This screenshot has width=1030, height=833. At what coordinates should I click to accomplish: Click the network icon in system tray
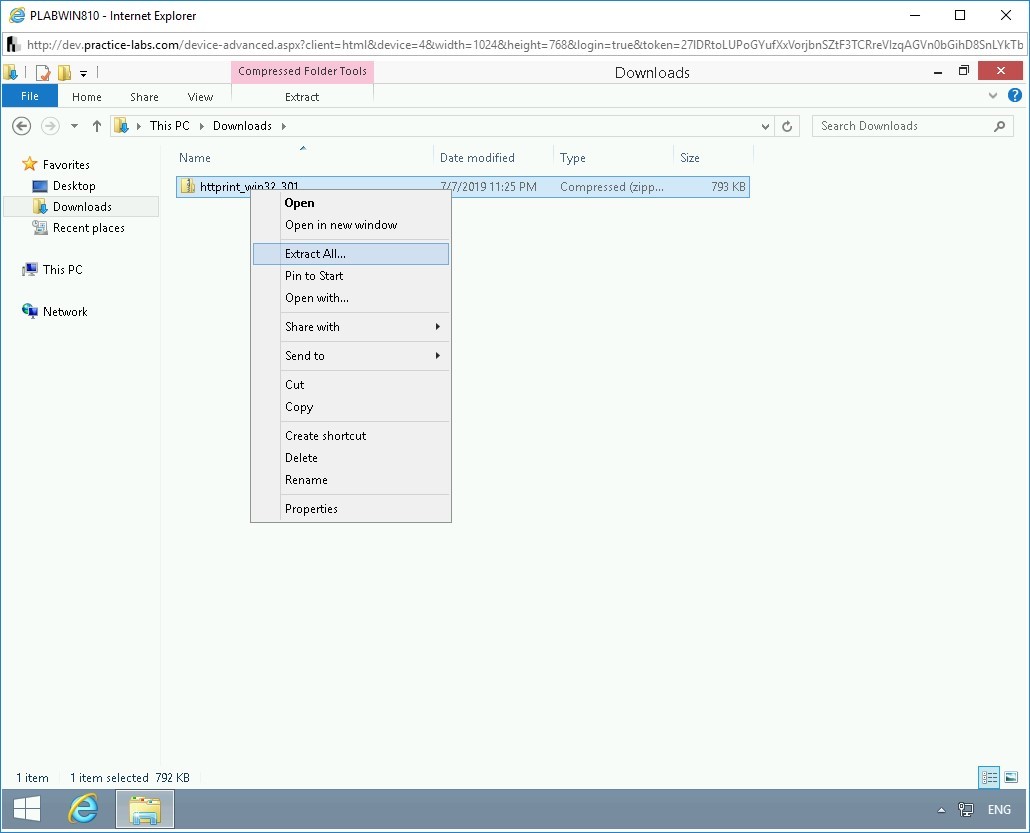coord(966,810)
